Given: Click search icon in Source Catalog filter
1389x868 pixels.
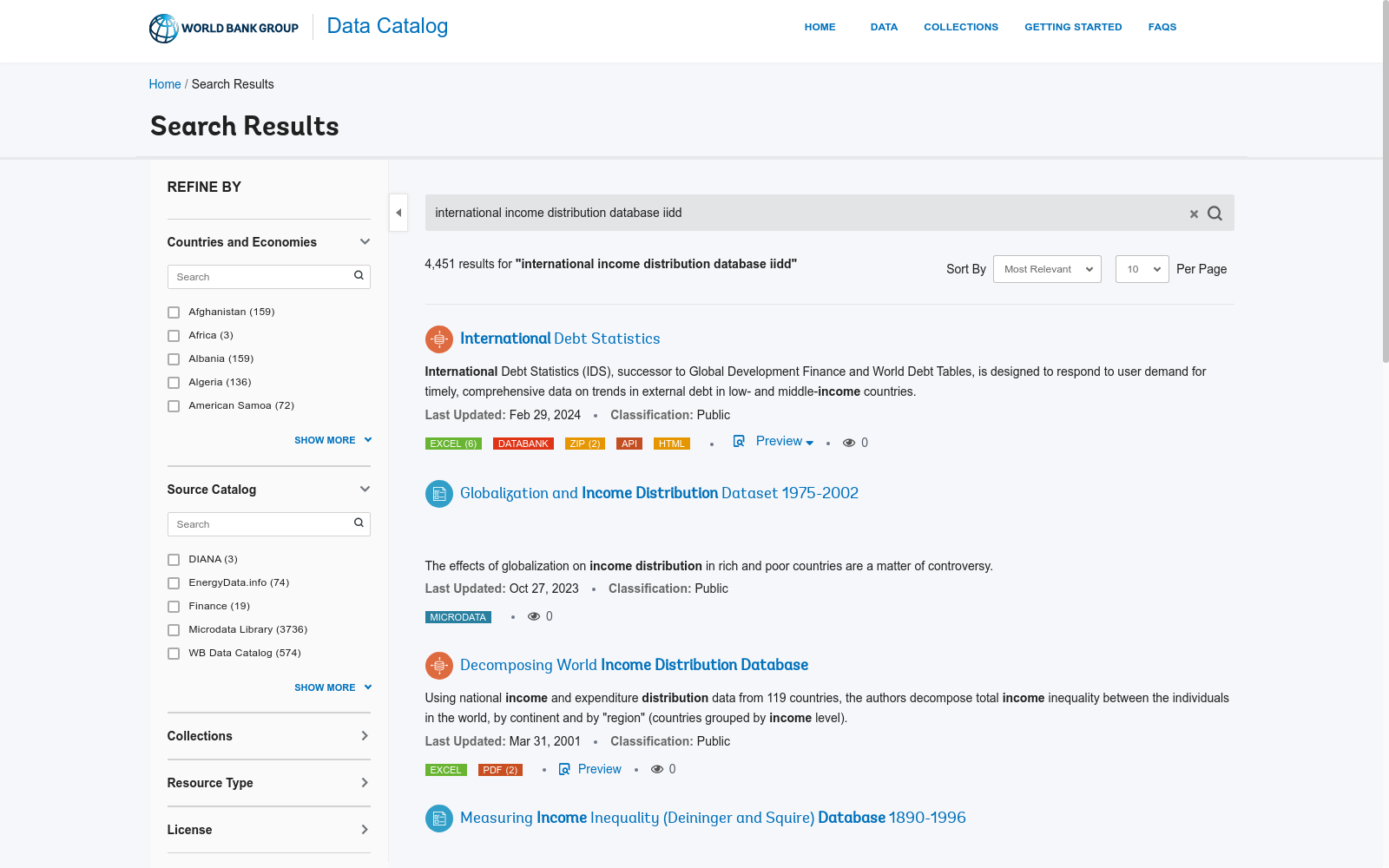Looking at the screenshot, I should coord(359,523).
